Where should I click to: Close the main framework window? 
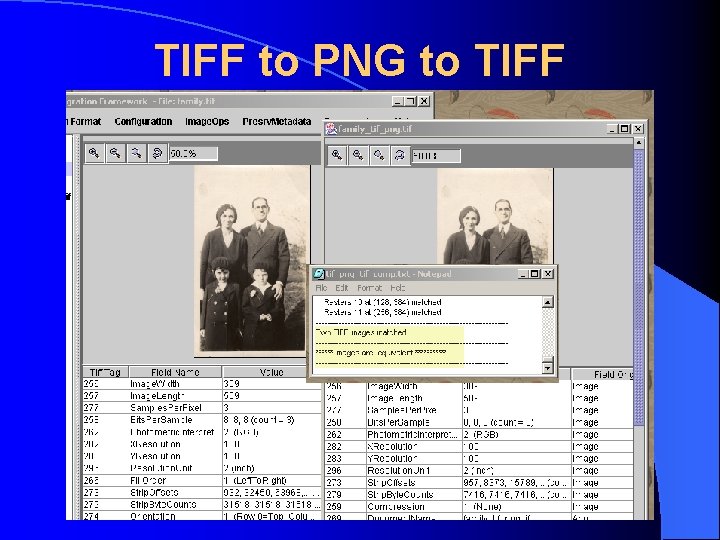[424, 101]
